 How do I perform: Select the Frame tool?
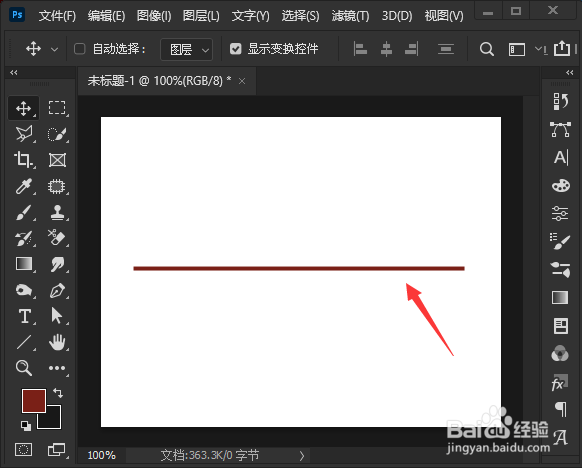pyautogui.click(x=57, y=160)
